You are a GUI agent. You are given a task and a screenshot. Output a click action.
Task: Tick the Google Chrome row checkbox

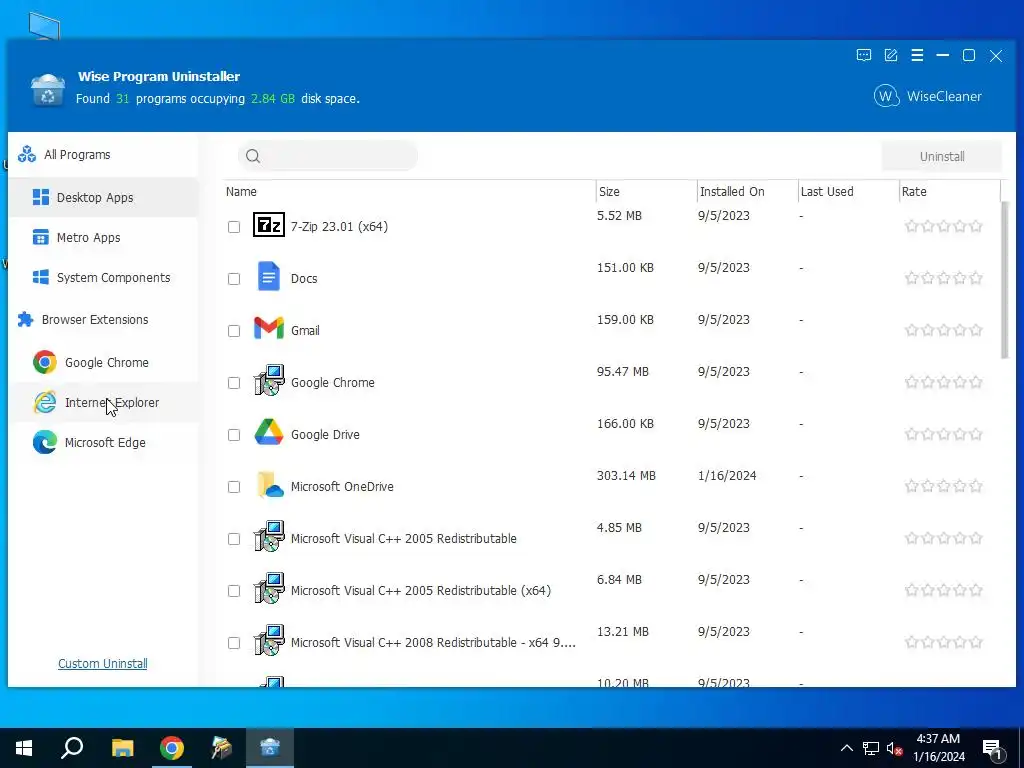point(234,383)
